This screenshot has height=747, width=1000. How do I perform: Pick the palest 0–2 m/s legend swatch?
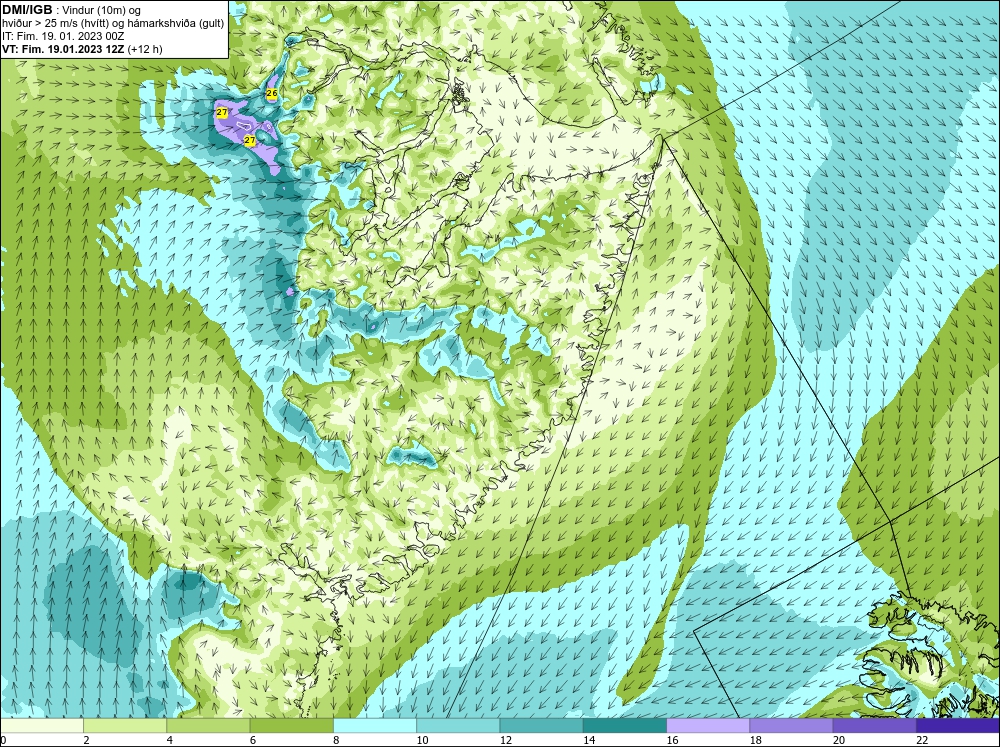click(42, 726)
